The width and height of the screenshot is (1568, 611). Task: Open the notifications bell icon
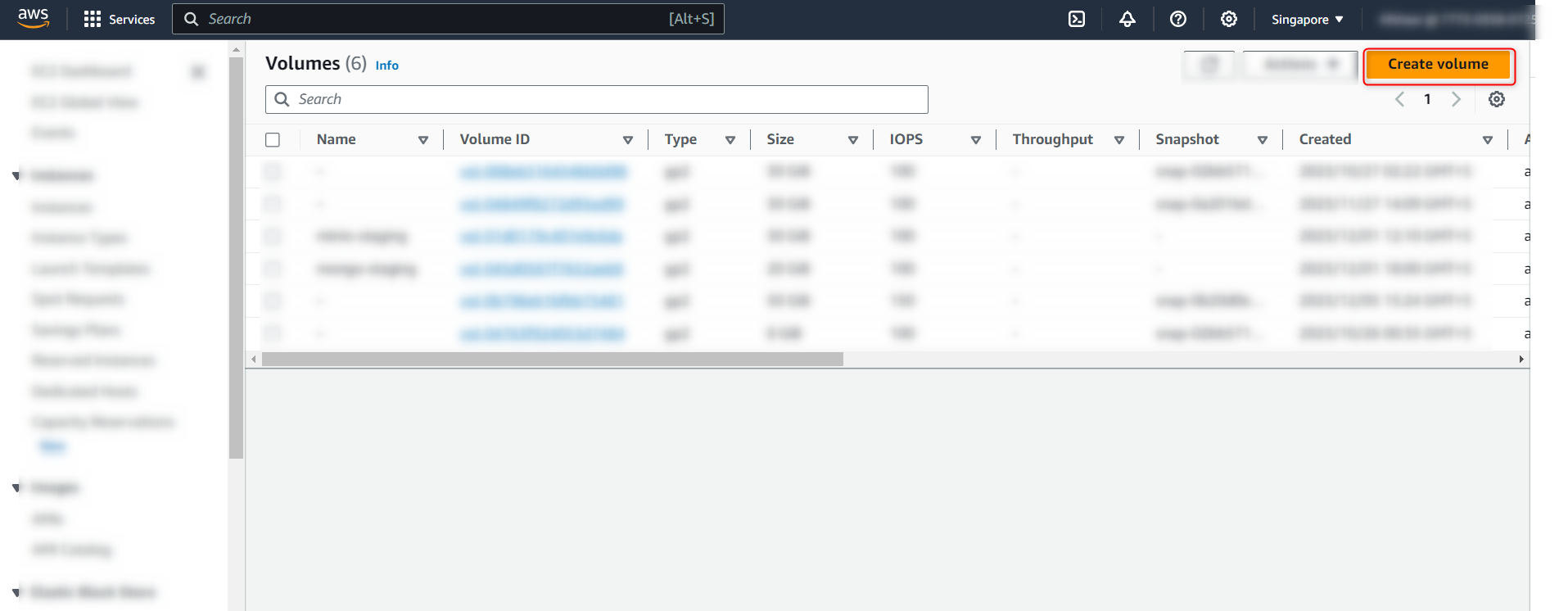click(1127, 19)
